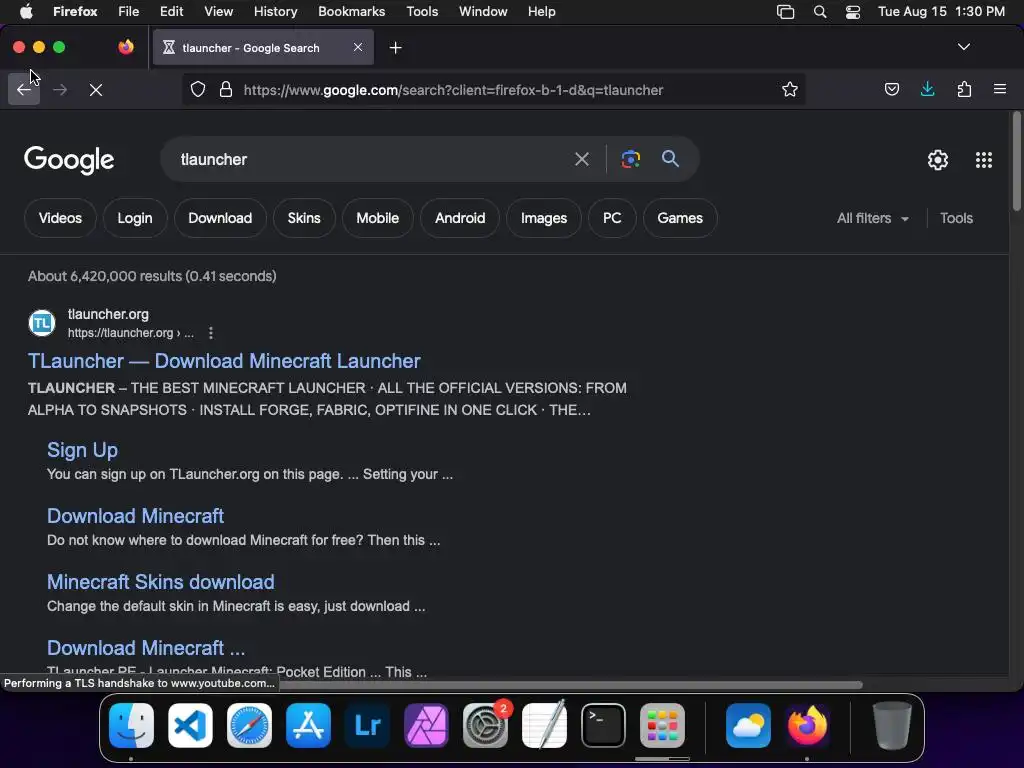Click the padlock site security icon
This screenshot has height=768, width=1024.
(226, 89)
